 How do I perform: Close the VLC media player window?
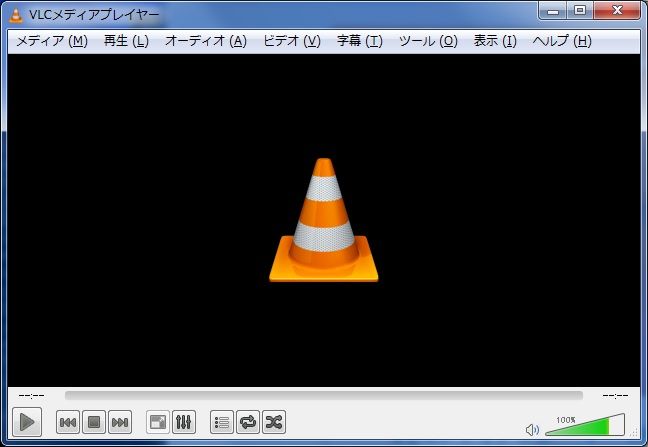coord(617,11)
